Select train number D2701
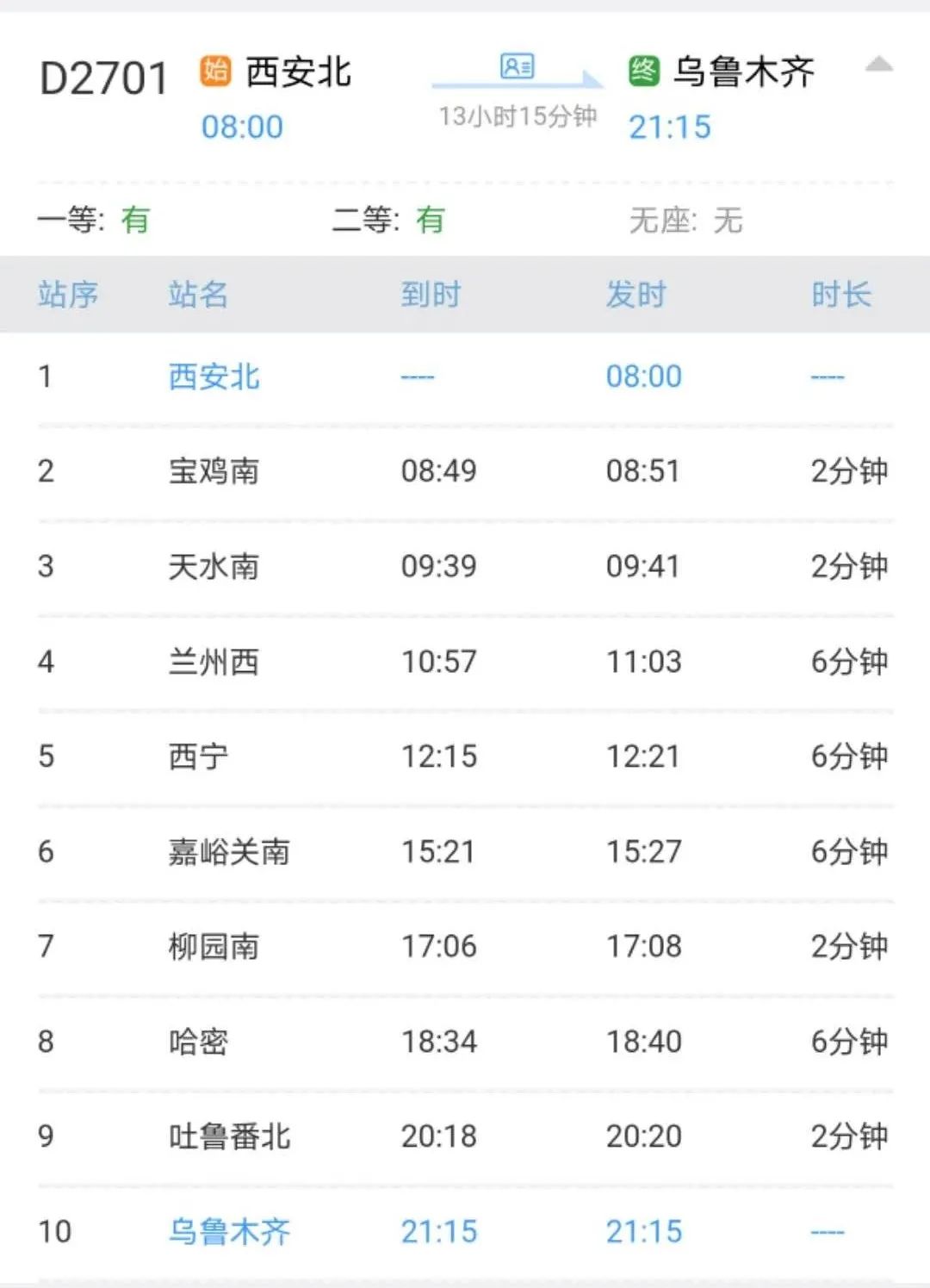 tap(103, 76)
